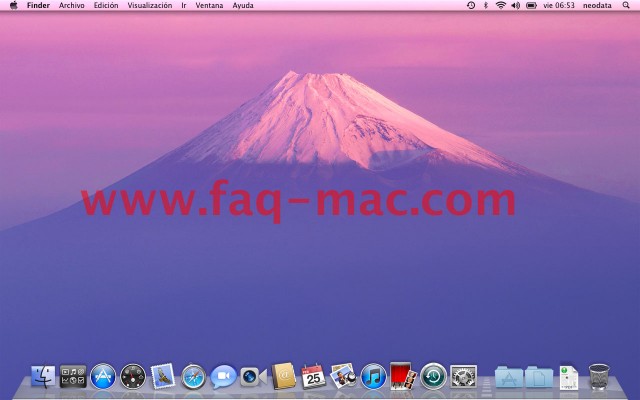
Task: Show battery status in menu bar
Action: point(531,5)
